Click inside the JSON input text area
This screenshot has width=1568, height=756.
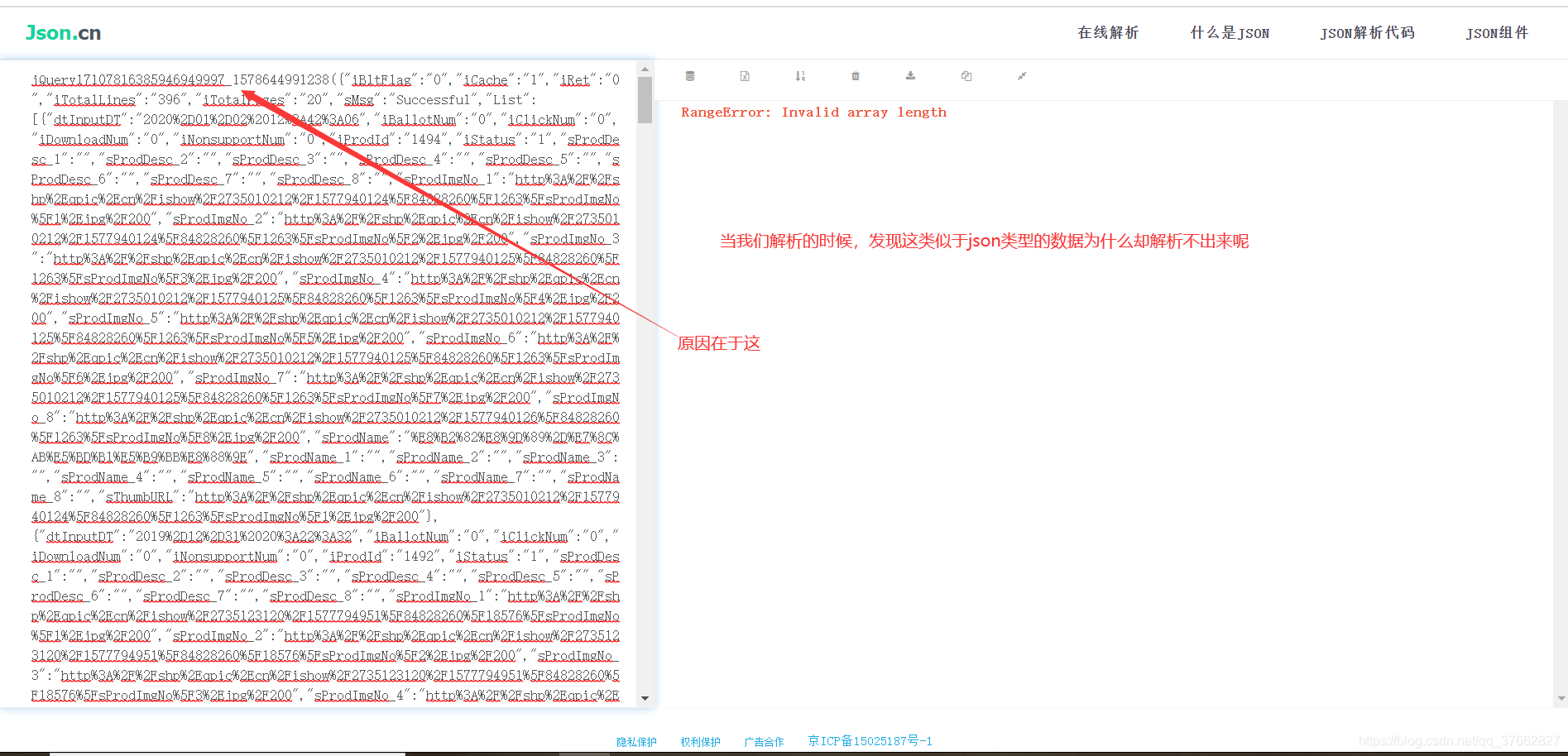click(x=325, y=385)
